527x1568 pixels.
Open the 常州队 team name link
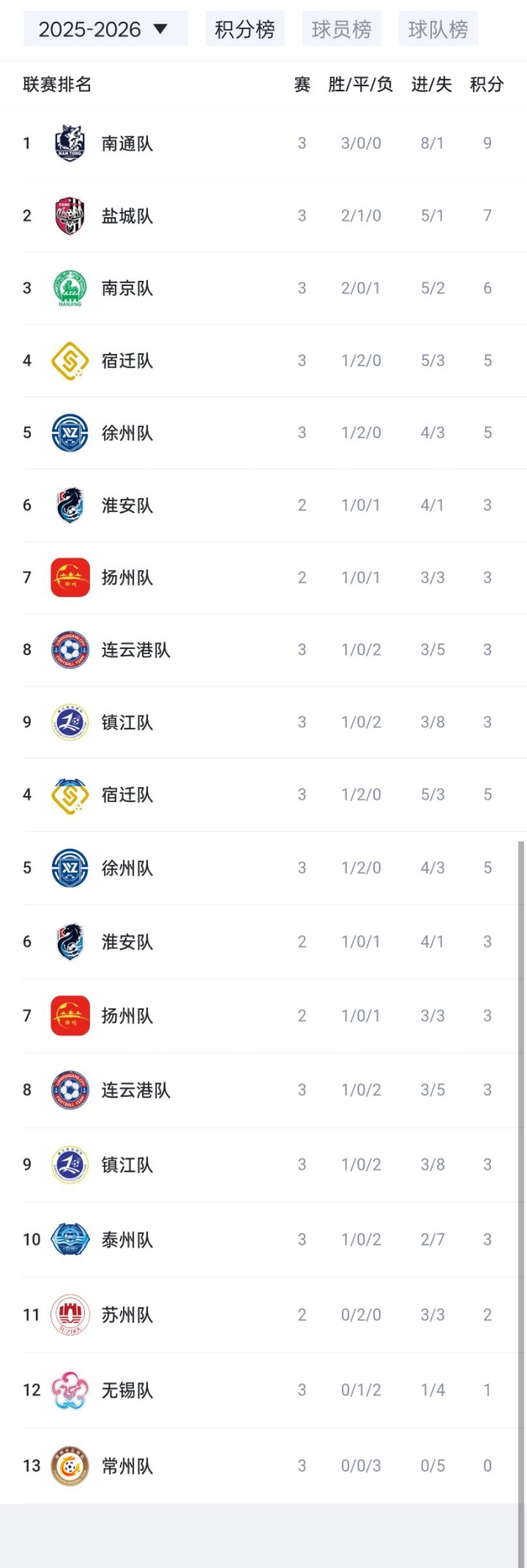click(127, 1466)
